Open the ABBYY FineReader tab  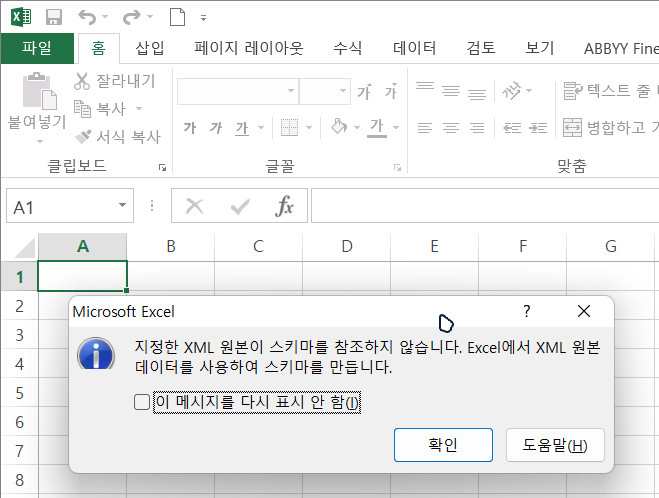pos(621,49)
